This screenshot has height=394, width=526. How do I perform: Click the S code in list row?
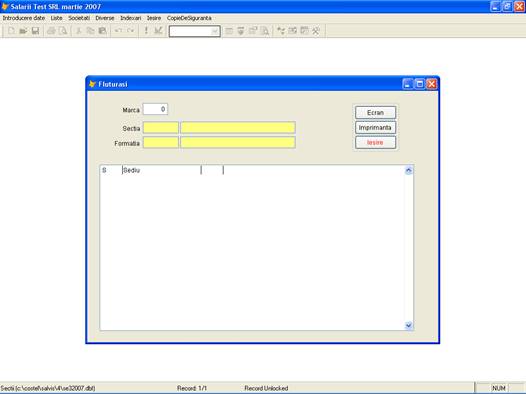coord(104,170)
